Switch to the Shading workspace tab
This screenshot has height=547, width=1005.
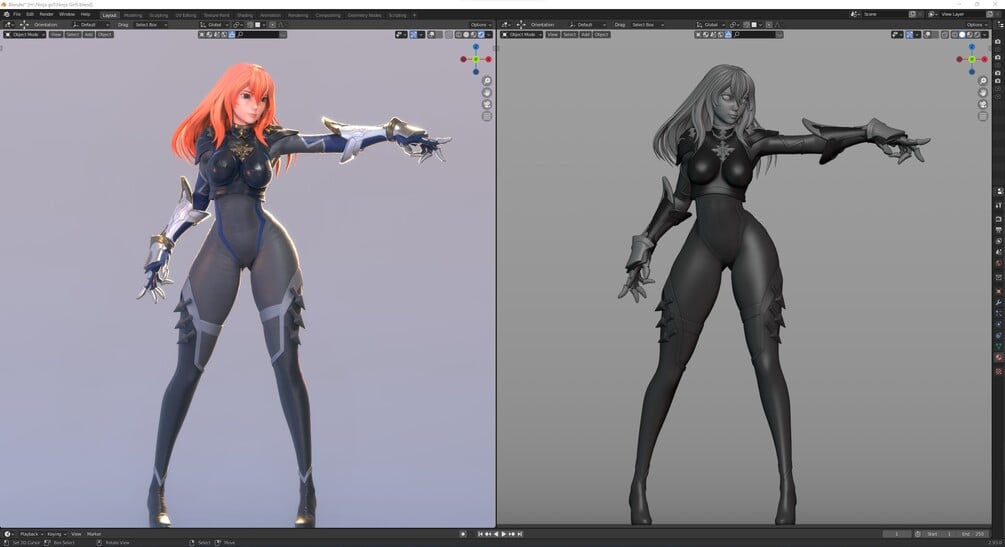[245, 15]
